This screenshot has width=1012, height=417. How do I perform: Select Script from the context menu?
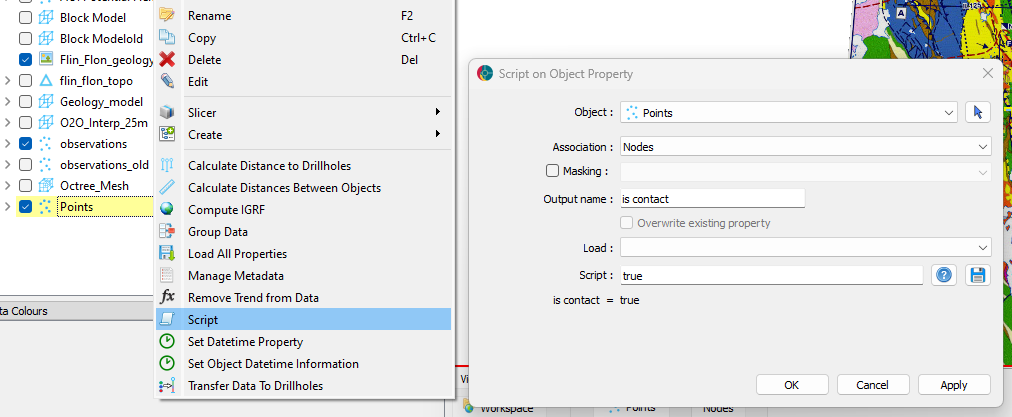click(x=203, y=320)
